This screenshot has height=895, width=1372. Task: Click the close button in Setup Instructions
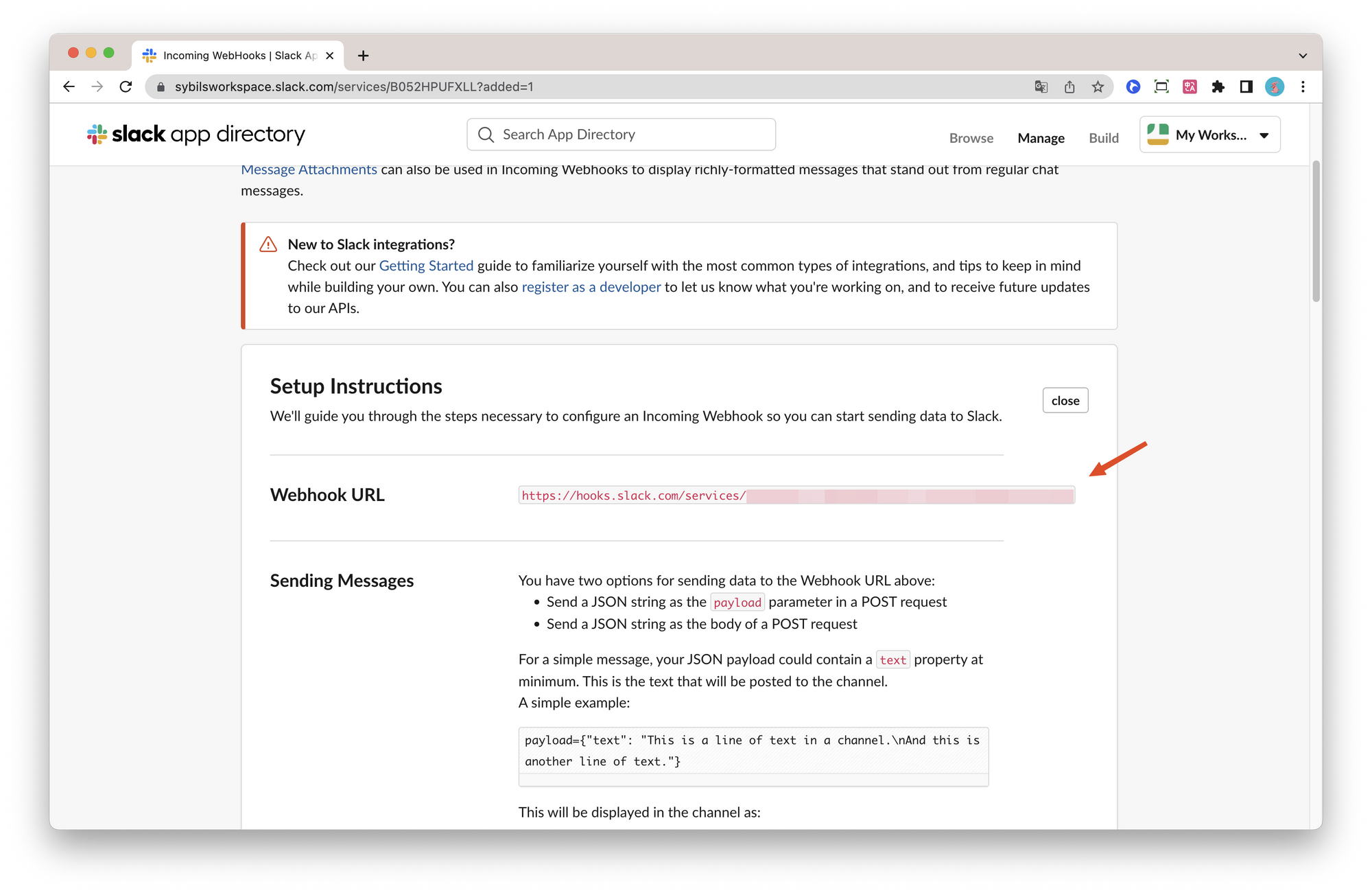click(1065, 399)
